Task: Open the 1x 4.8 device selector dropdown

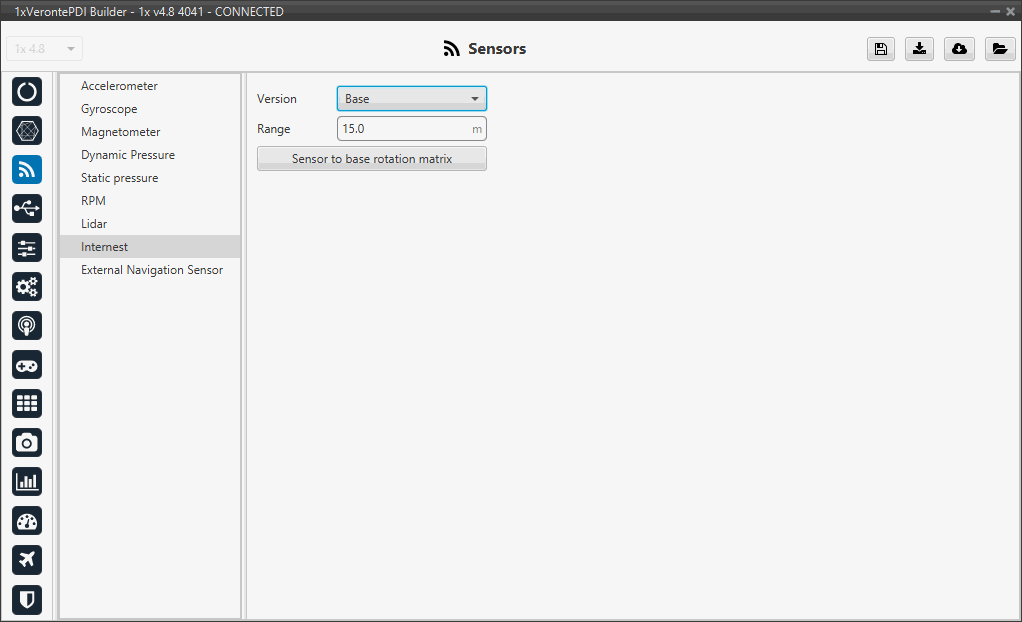Action: [x=45, y=49]
